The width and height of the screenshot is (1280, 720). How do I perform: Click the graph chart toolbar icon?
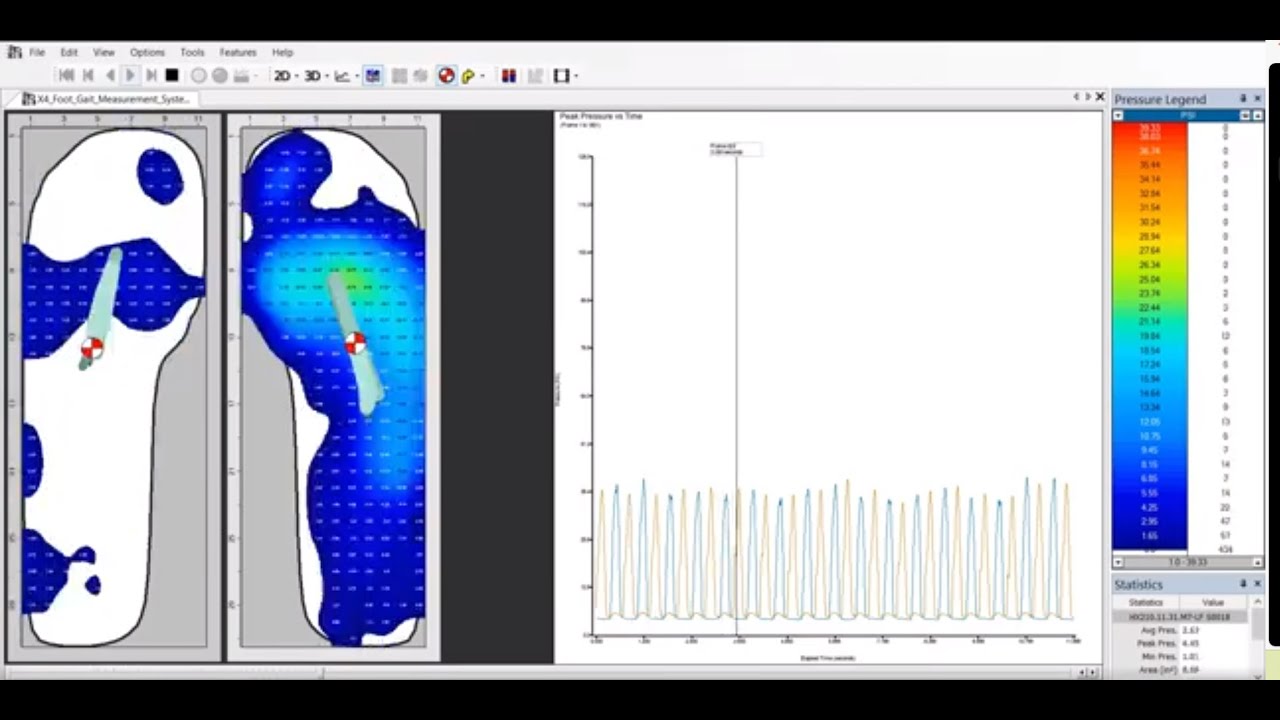(342, 76)
